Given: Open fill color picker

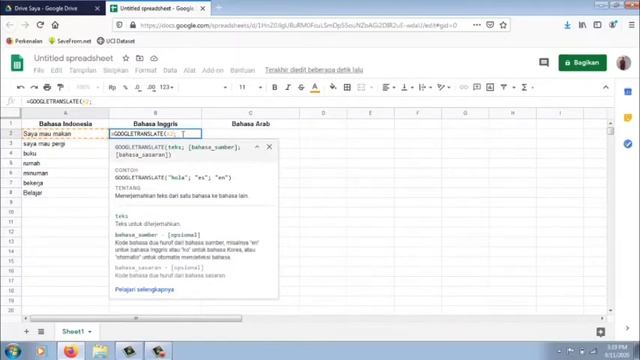Looking at the screenshot, I should pyautogui.click(x=333, y=87).
